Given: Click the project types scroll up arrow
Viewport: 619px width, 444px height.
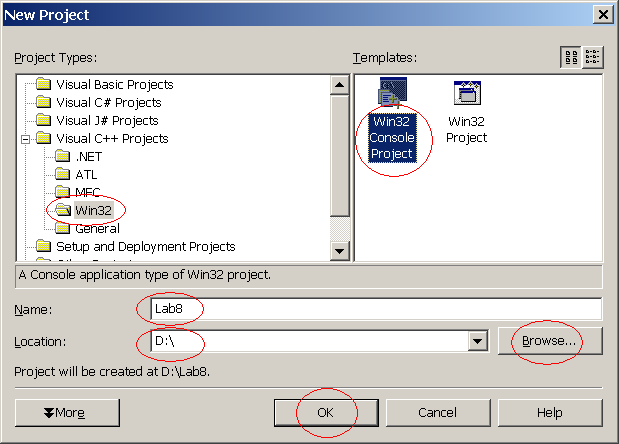Looking at the screenshot, I should tap(340, 85).
